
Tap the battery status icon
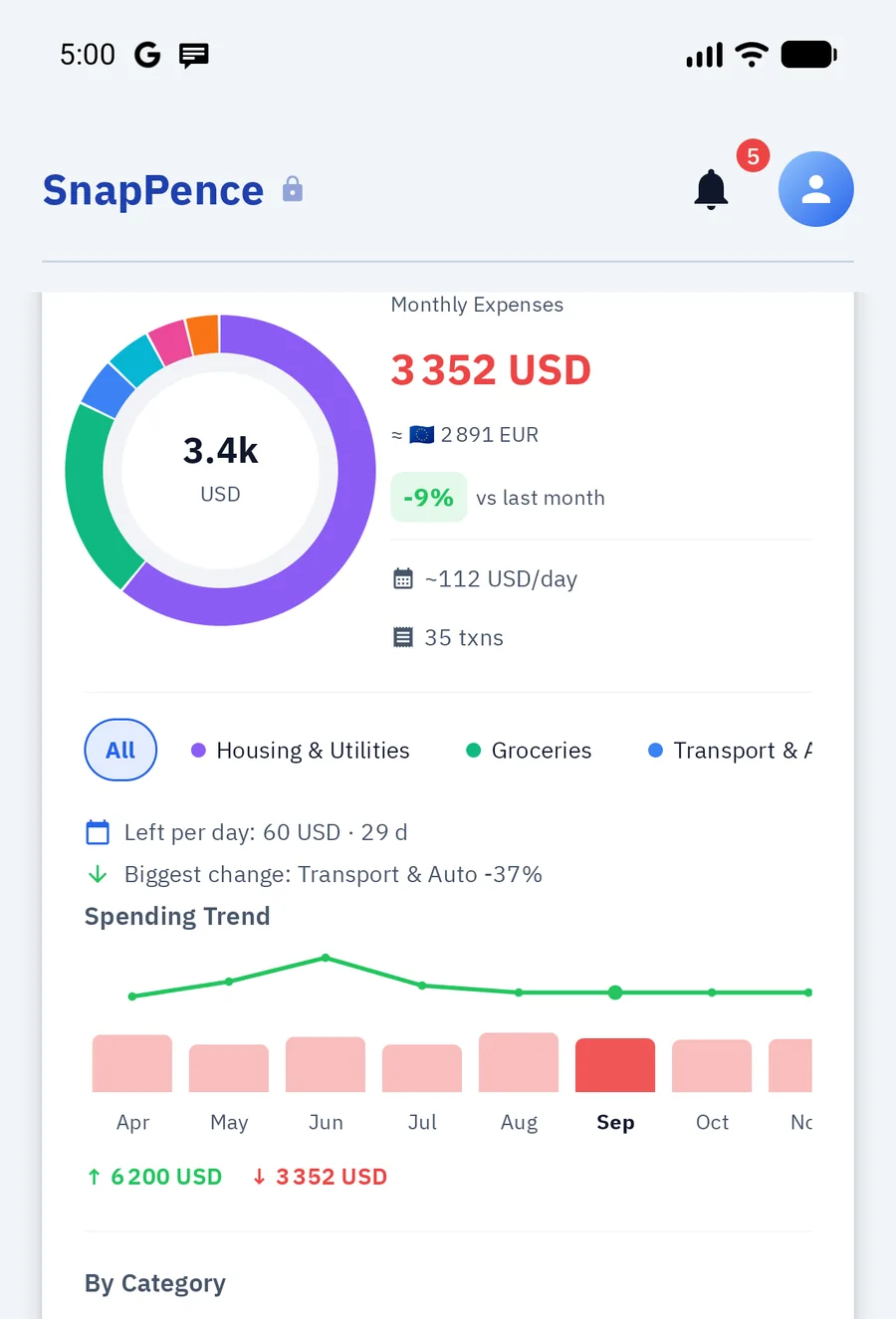tap(809, 55)
